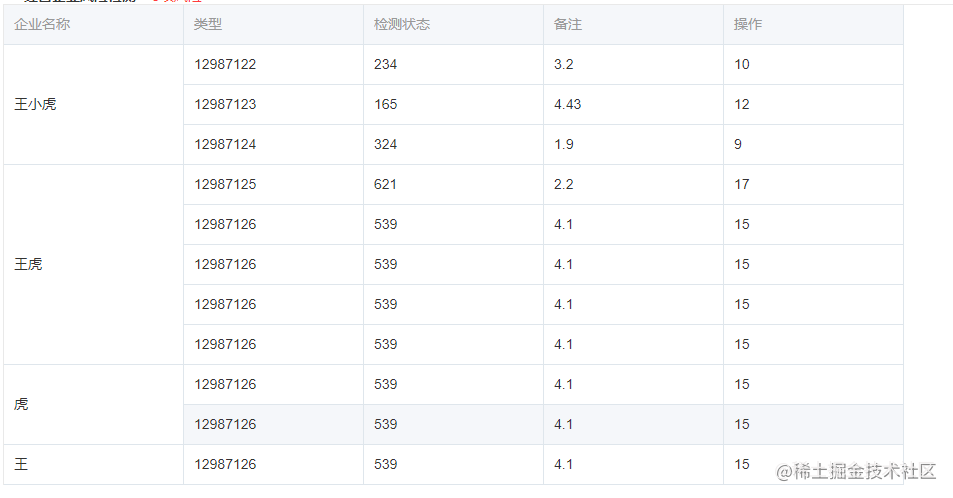Click the 备注 column header
This screenshot has width=953, height=498.
567,24
